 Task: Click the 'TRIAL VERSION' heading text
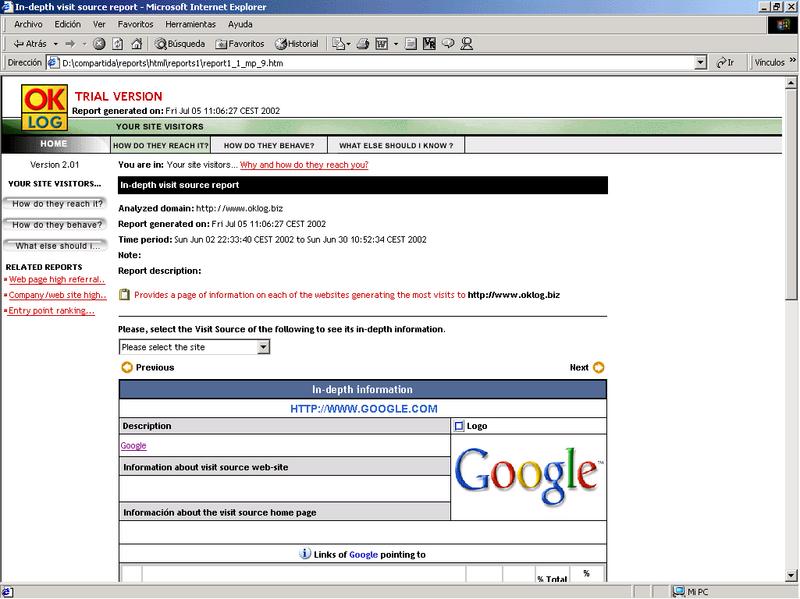(118, 96)
